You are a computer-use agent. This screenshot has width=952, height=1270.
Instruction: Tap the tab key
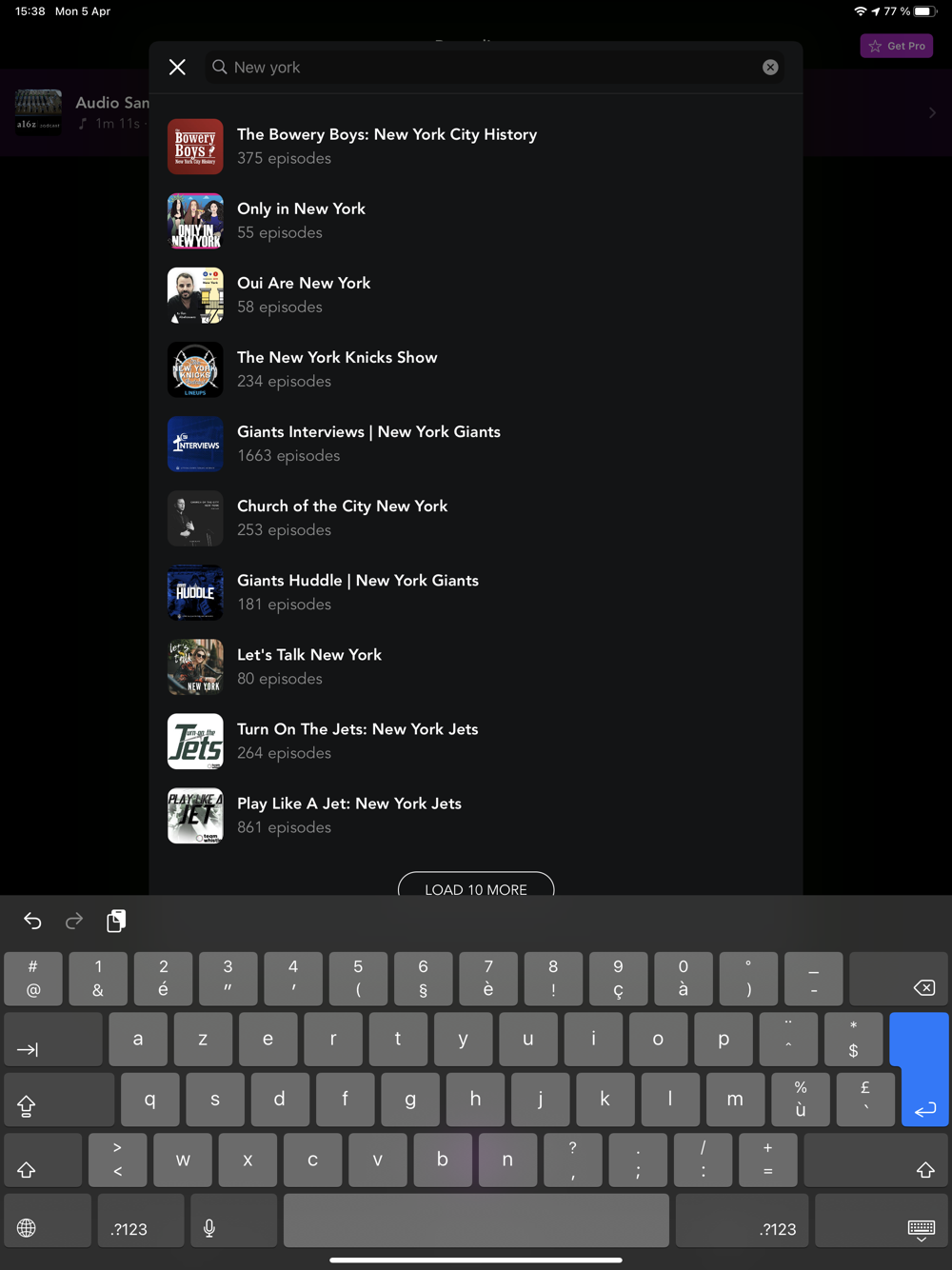tap(53, 1040)
